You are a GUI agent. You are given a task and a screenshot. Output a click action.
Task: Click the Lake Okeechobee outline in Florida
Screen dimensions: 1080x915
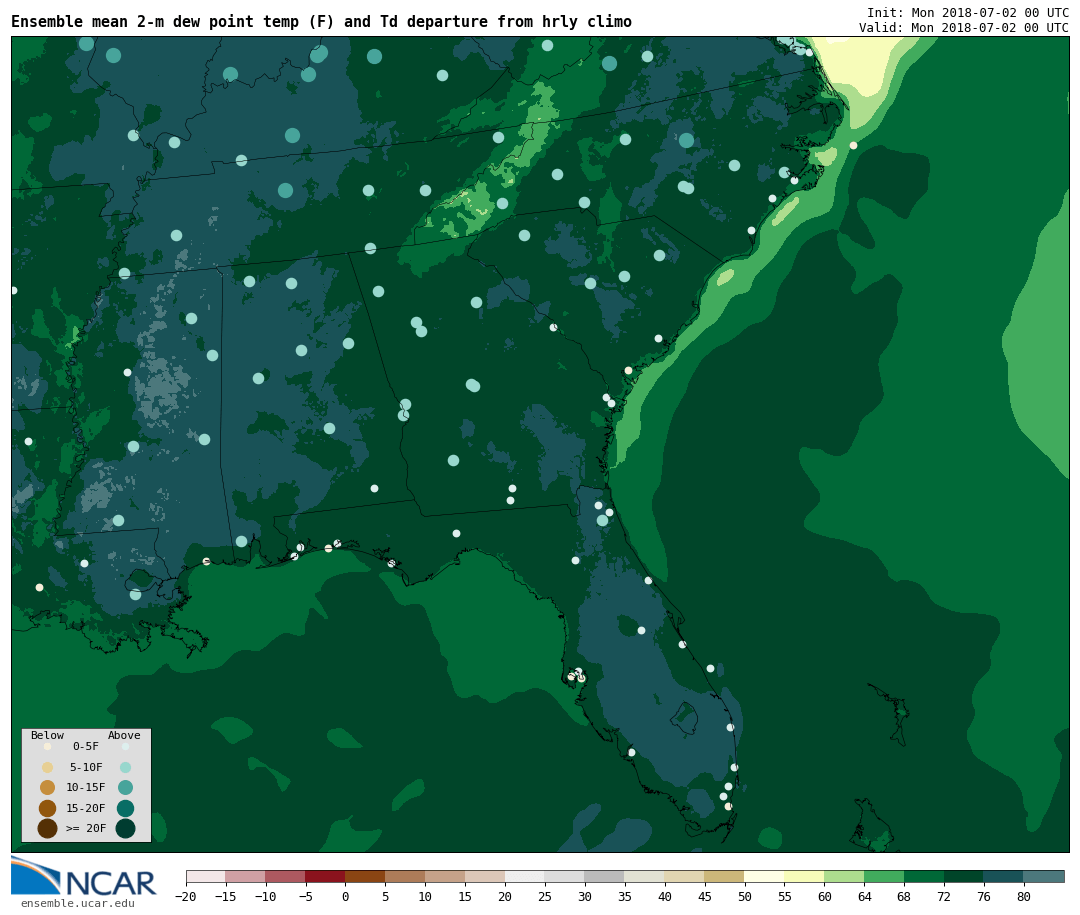coord(685,717)
